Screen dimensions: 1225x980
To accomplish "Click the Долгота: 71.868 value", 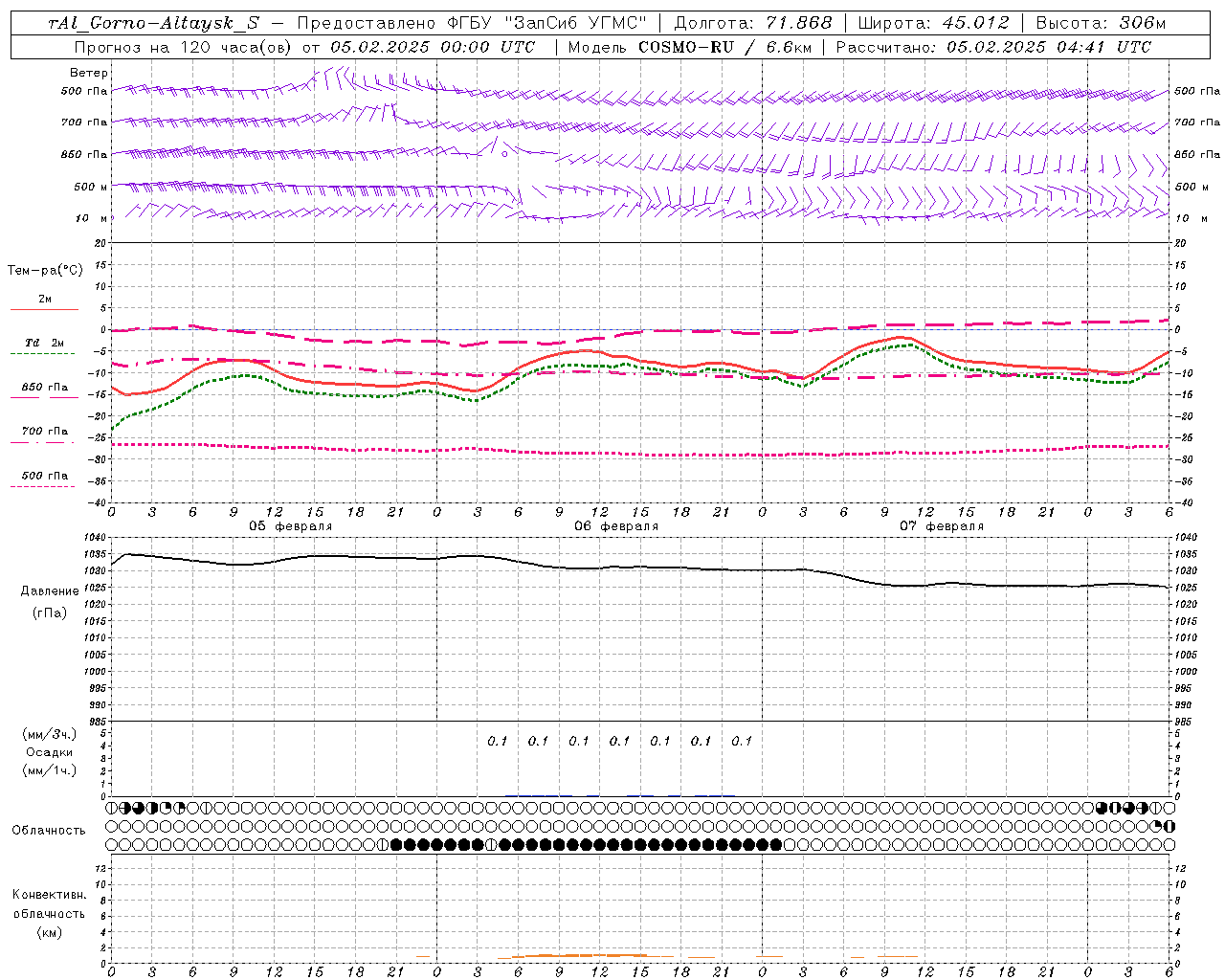I will [753, 23].
